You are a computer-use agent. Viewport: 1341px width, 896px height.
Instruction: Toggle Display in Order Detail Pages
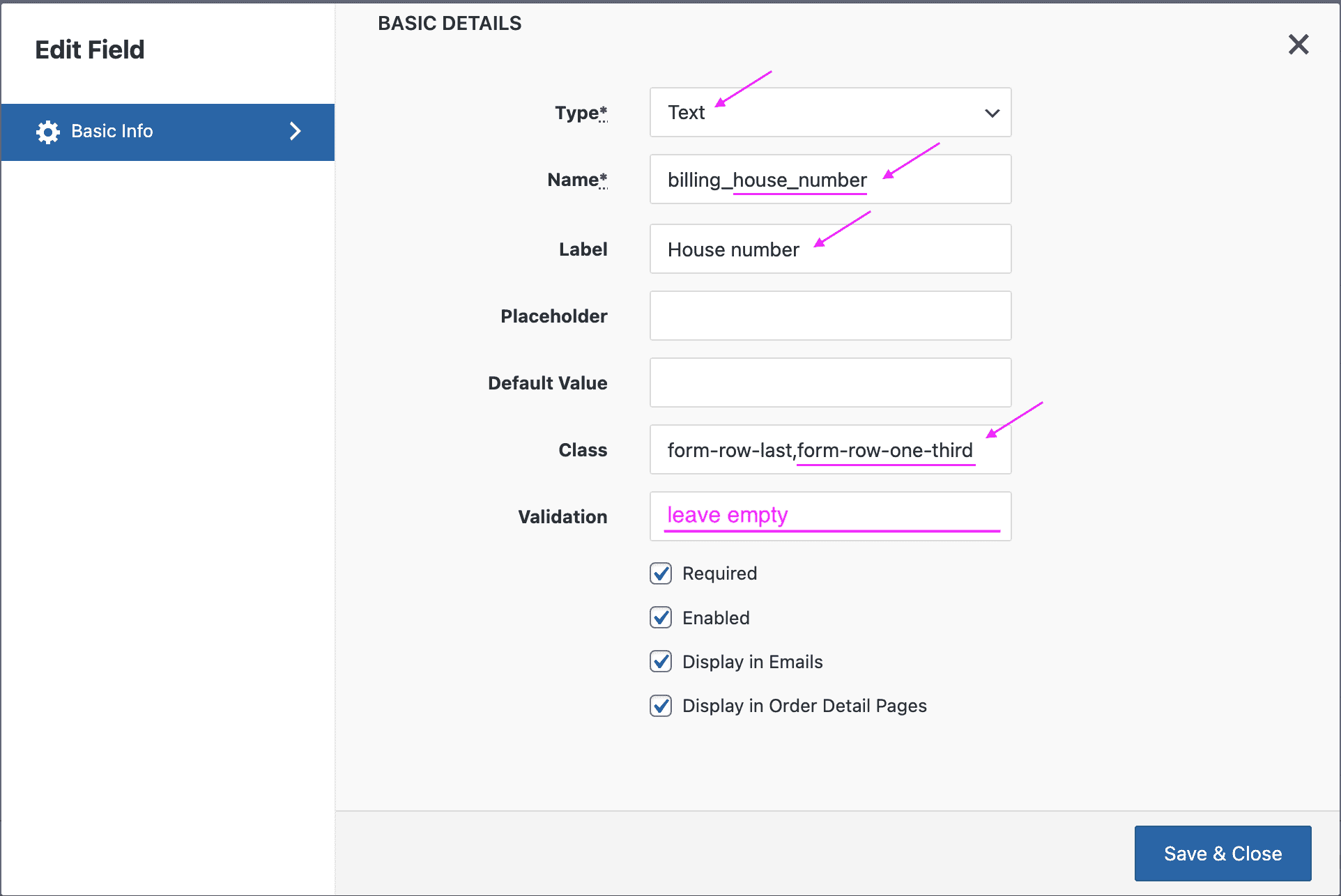660,706
